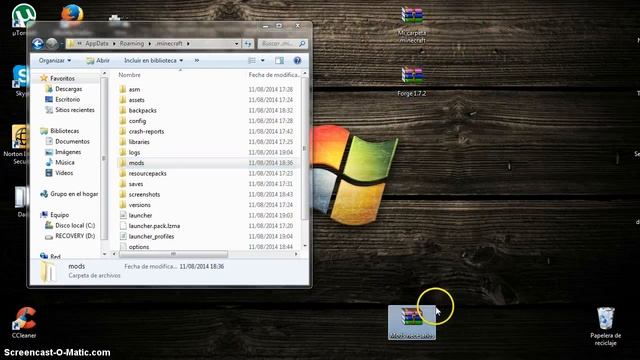Select the crash-reports folder icon
The height and width of the screenshot is (360, 640).
click(x=123, y=131)
